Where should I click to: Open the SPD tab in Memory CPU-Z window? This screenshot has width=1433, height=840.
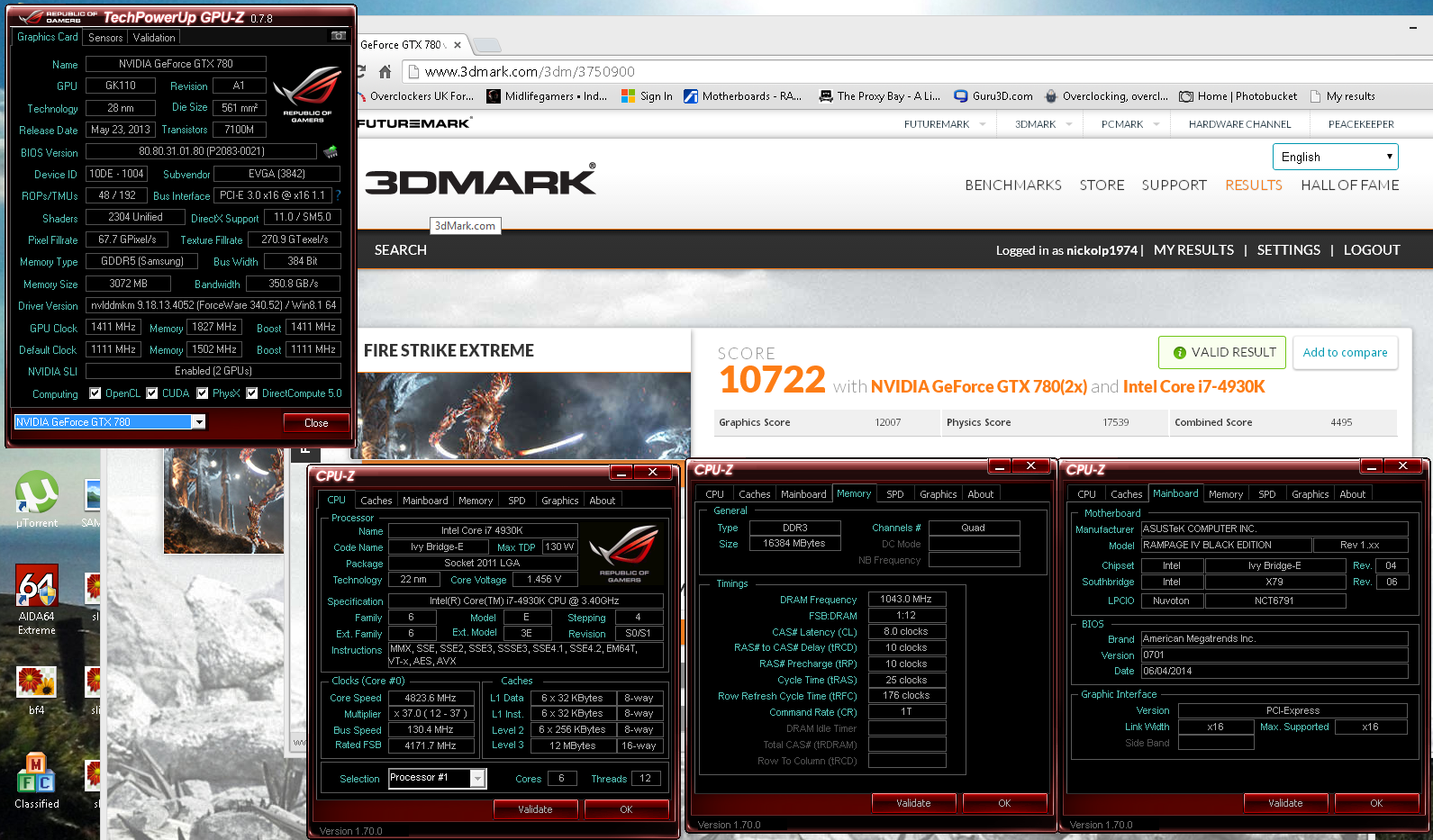(894, 494)
